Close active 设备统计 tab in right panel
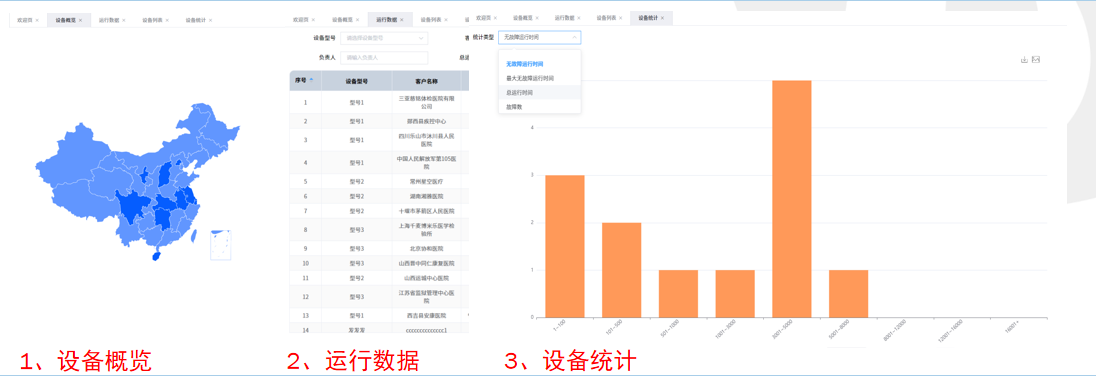This screenshot has height=376, width=1096. click(x=663, y=17)
